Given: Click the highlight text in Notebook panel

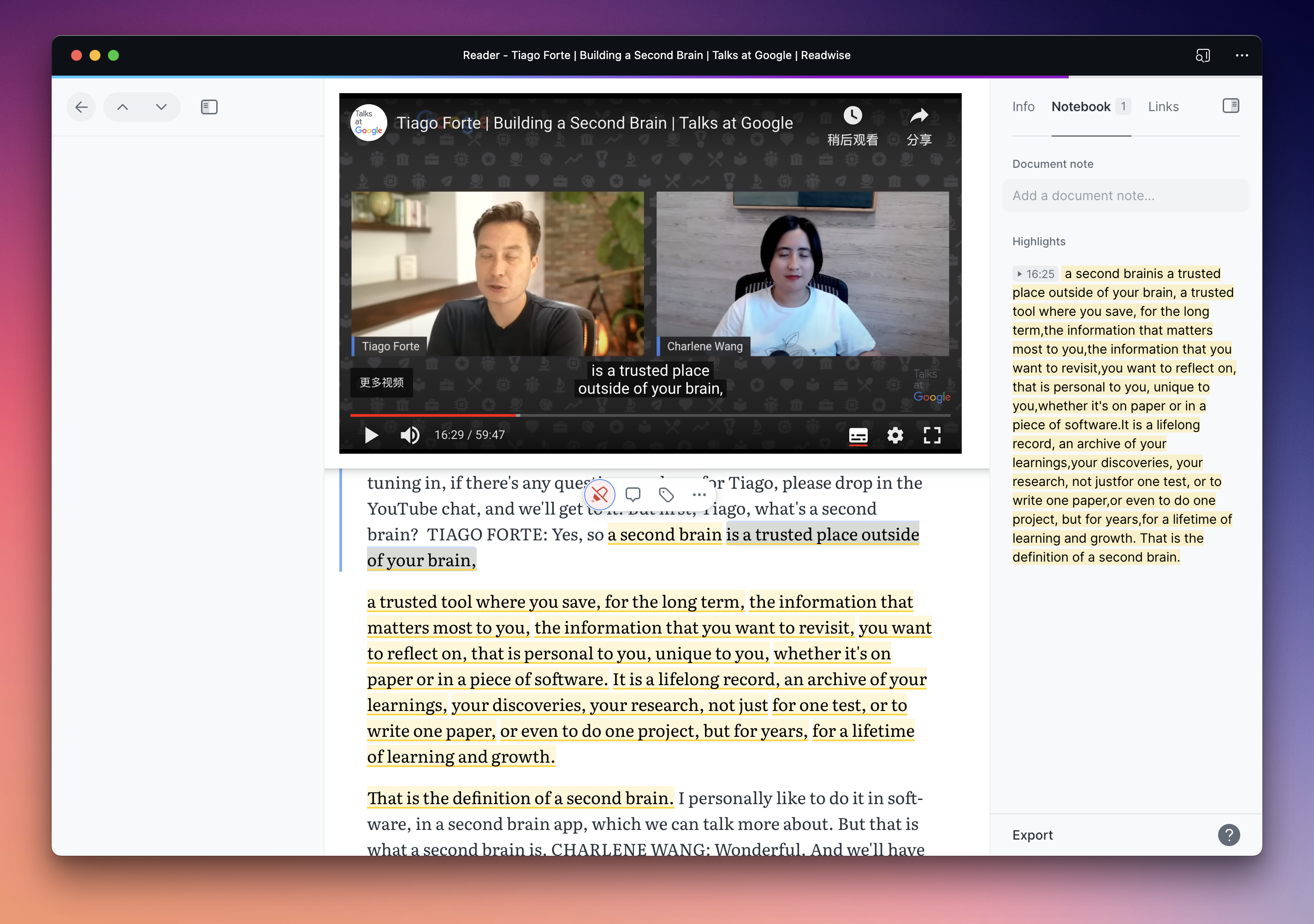Looking at the screenshot, I should [1124, 415].
